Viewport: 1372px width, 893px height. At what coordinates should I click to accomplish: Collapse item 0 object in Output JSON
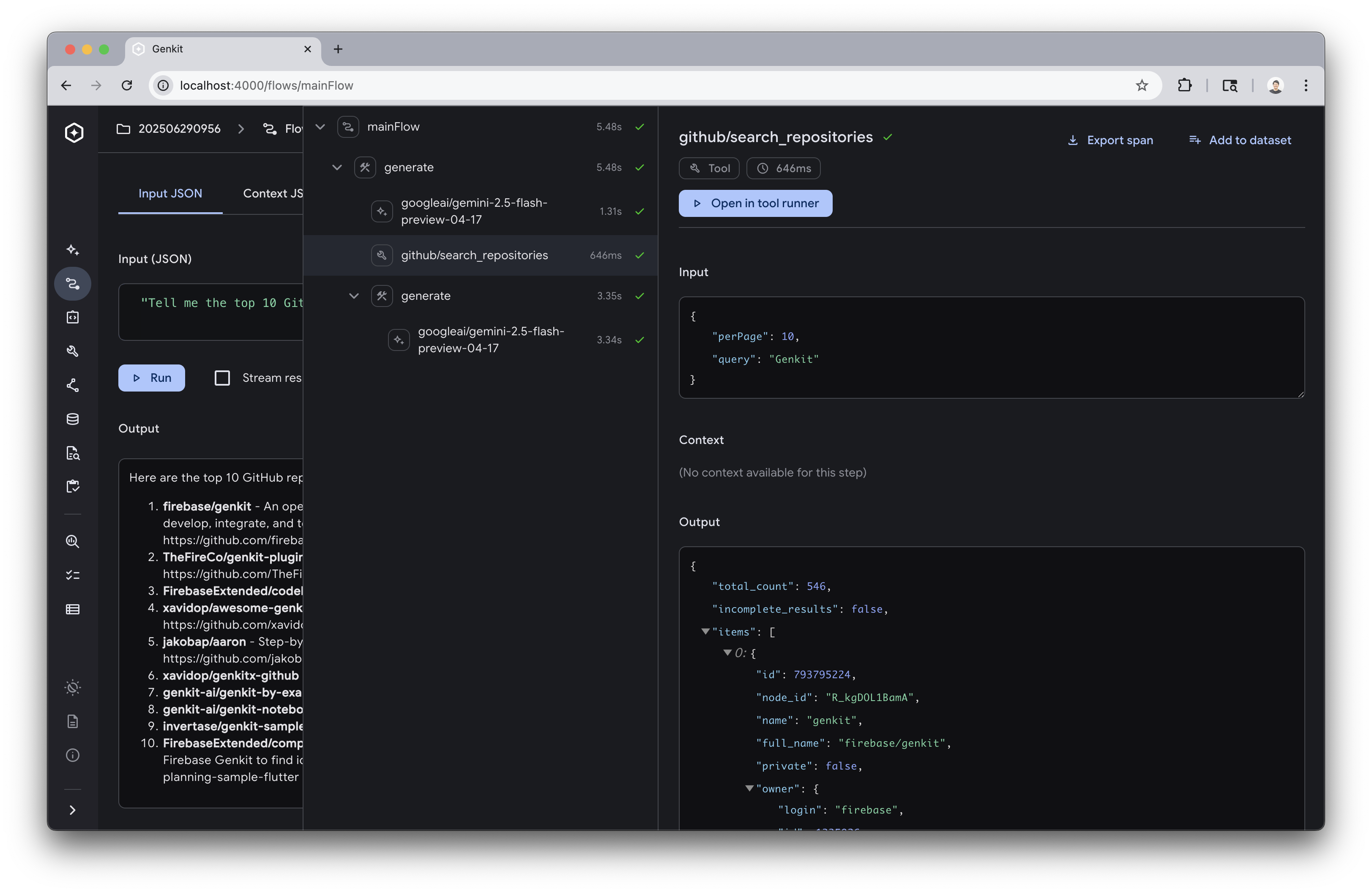click(x=727, y=652)
